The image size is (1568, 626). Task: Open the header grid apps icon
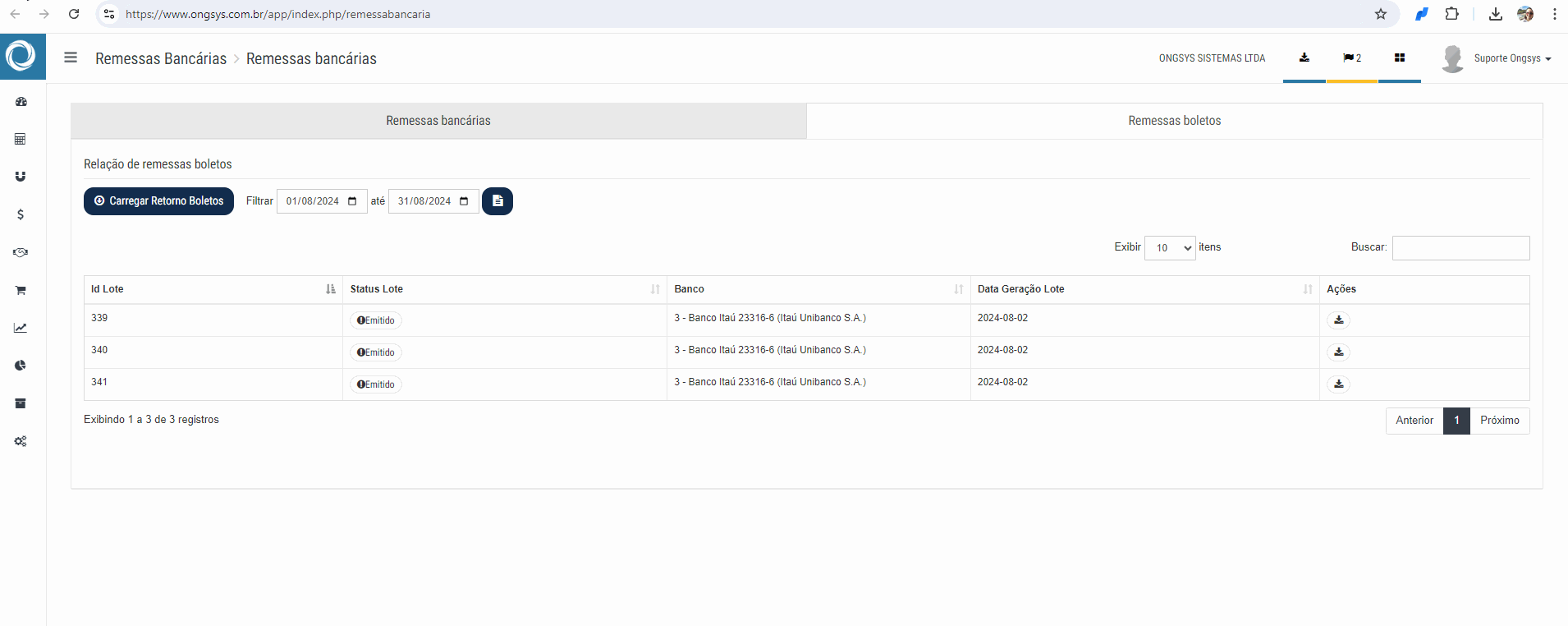1400,58
